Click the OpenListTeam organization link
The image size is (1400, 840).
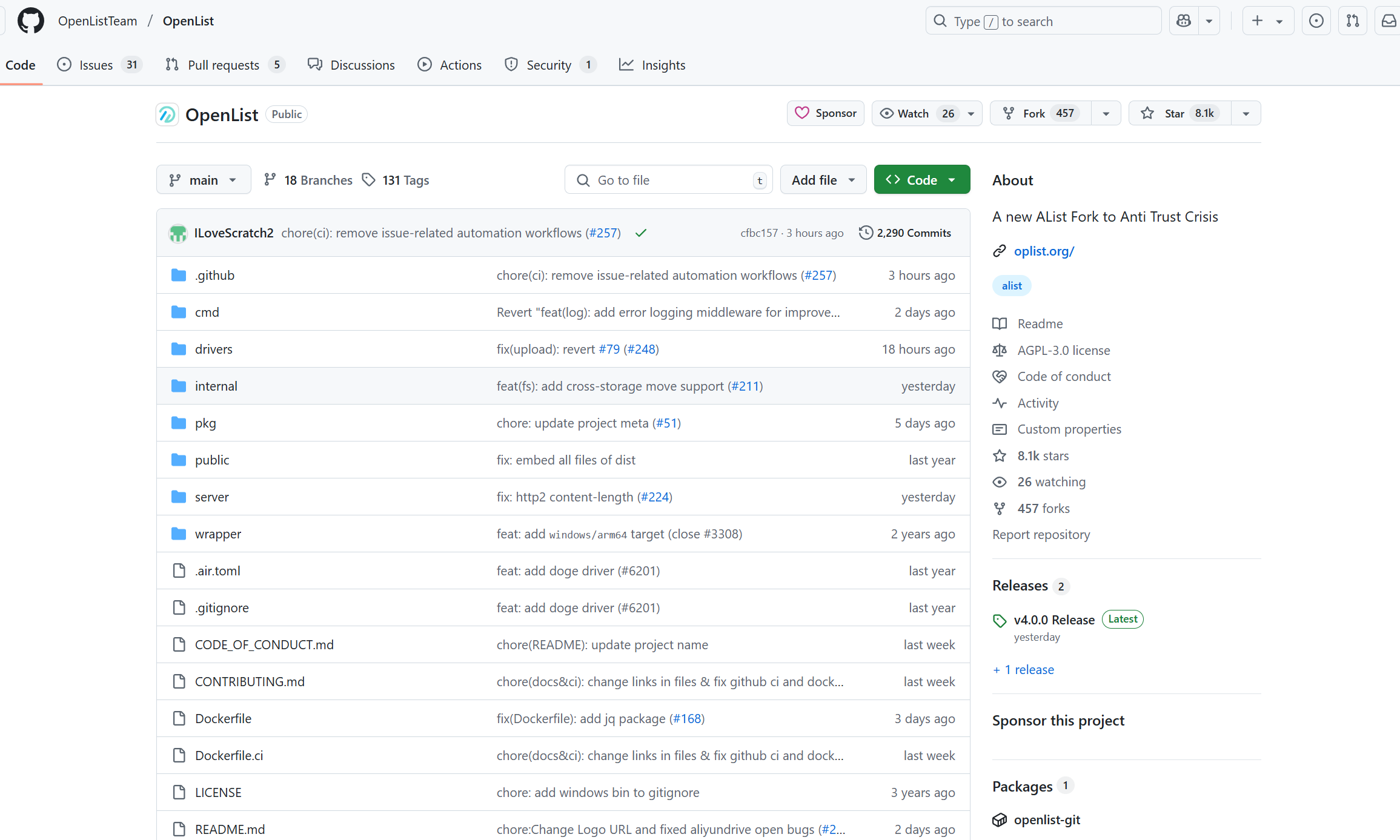[x=98, y=21]
